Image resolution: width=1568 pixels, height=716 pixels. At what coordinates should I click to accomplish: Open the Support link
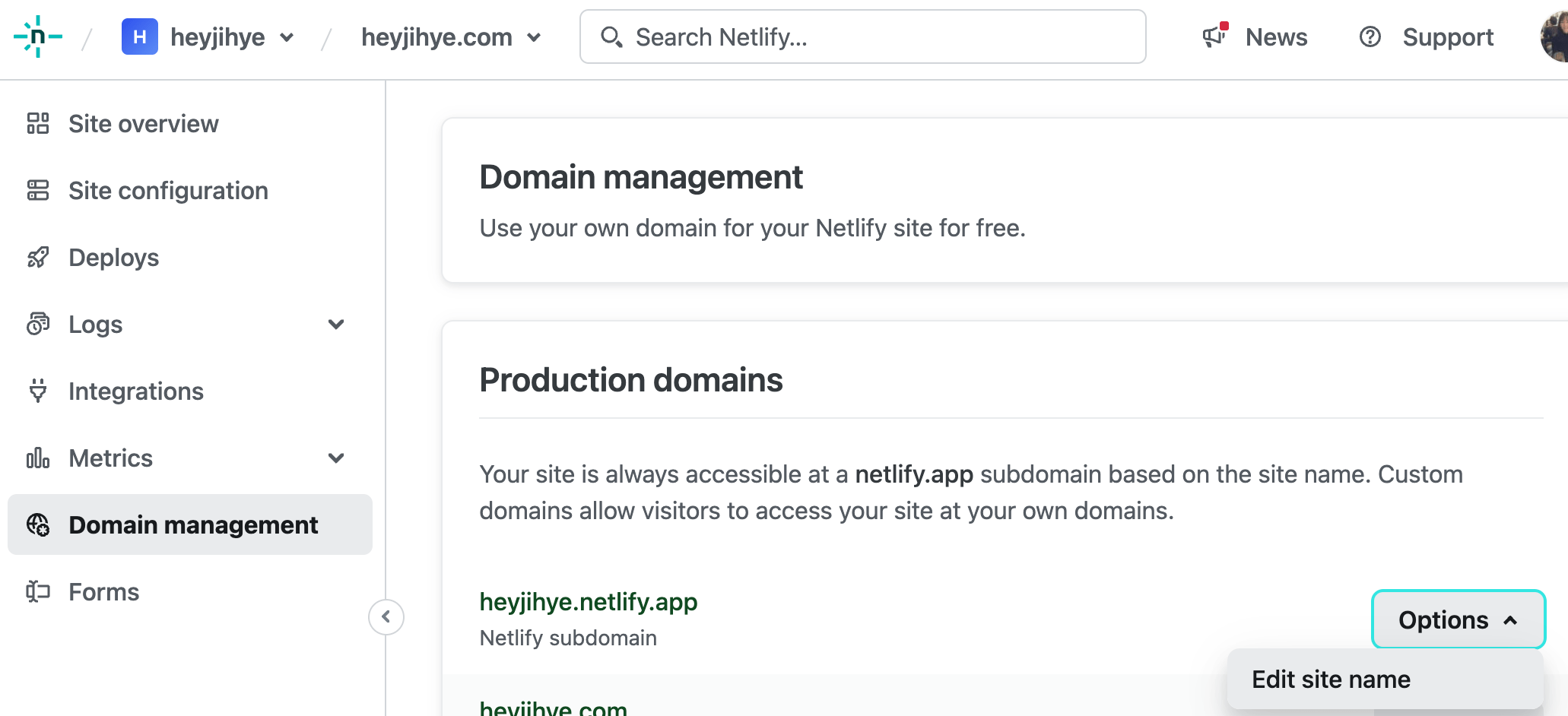1448,36
